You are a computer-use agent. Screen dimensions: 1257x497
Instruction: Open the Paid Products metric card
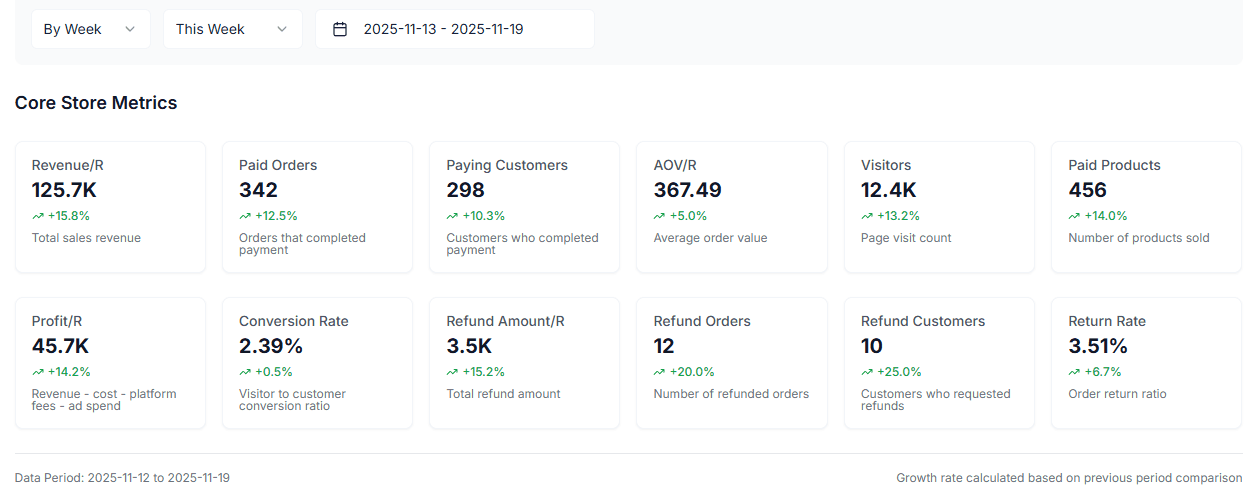(x=1146, y=206)
